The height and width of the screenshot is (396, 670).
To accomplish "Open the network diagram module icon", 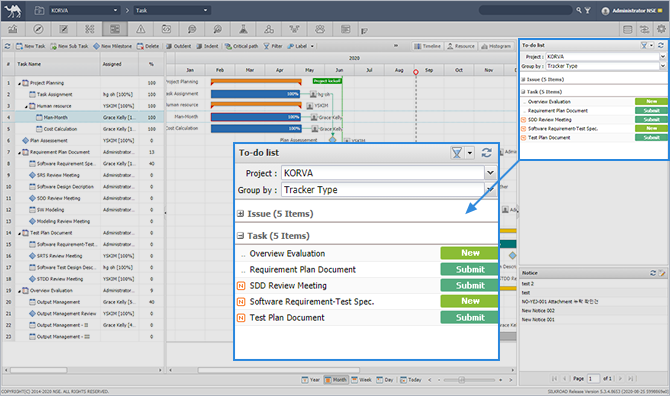I will (x=294, y=29).
